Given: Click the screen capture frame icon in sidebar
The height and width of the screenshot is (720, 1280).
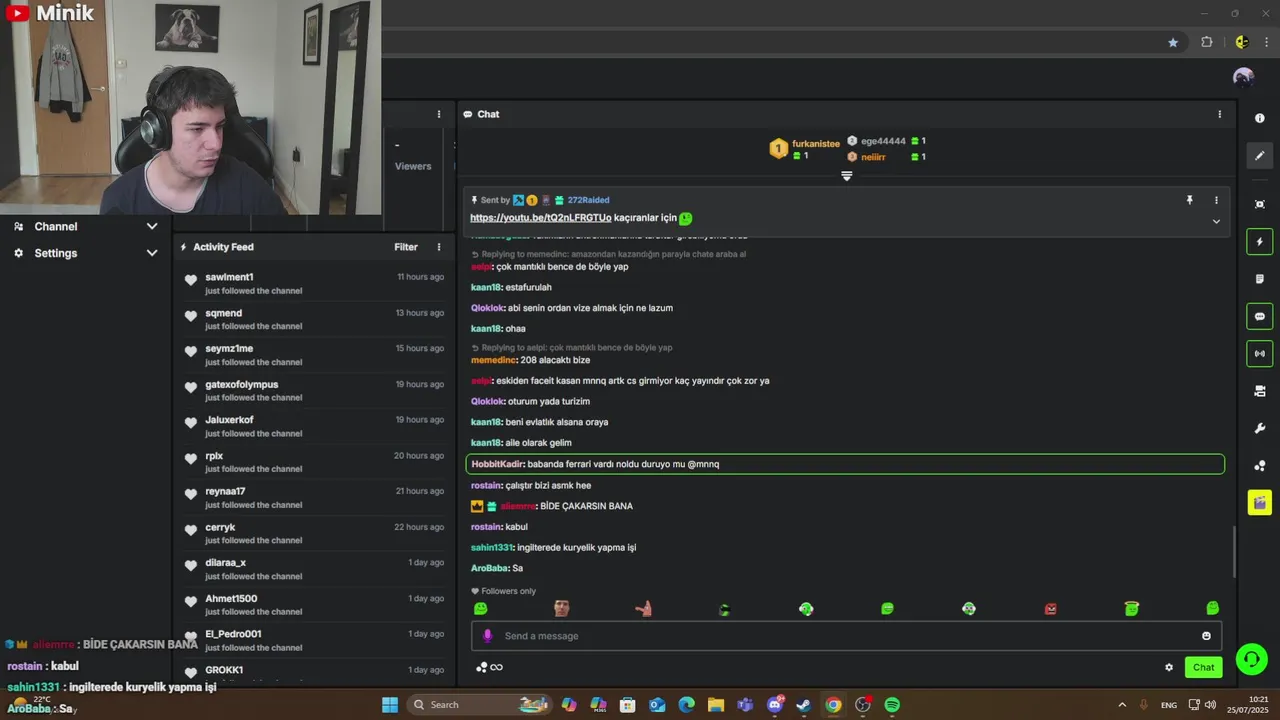Looking at the screenshot, I should pos(1259,204).
